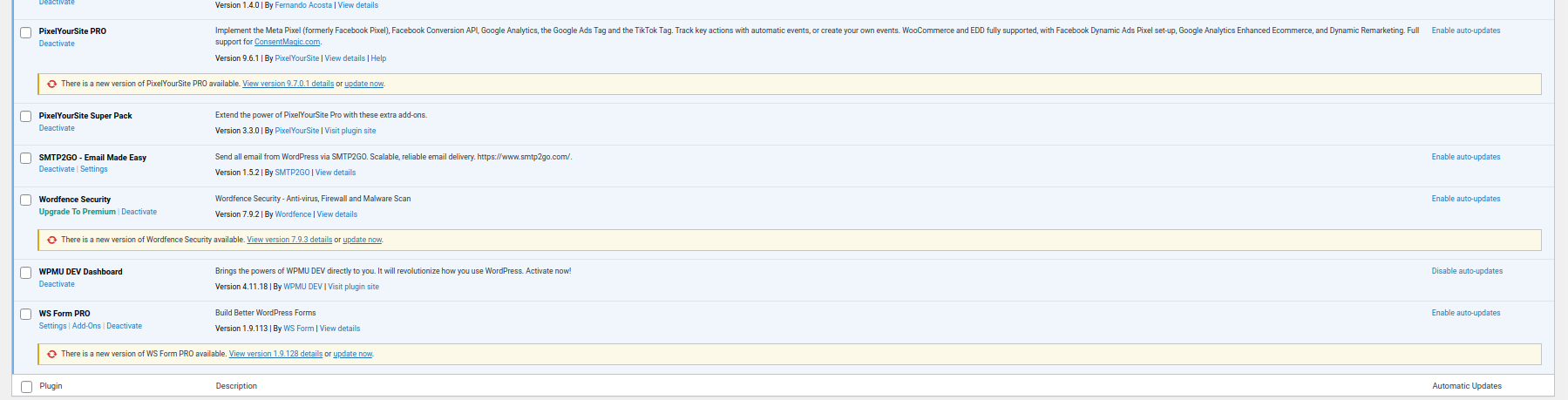The image size is (1568, 400).
Task: Select the Wordfence Security plugin checkbox
Action: [26, 200]
